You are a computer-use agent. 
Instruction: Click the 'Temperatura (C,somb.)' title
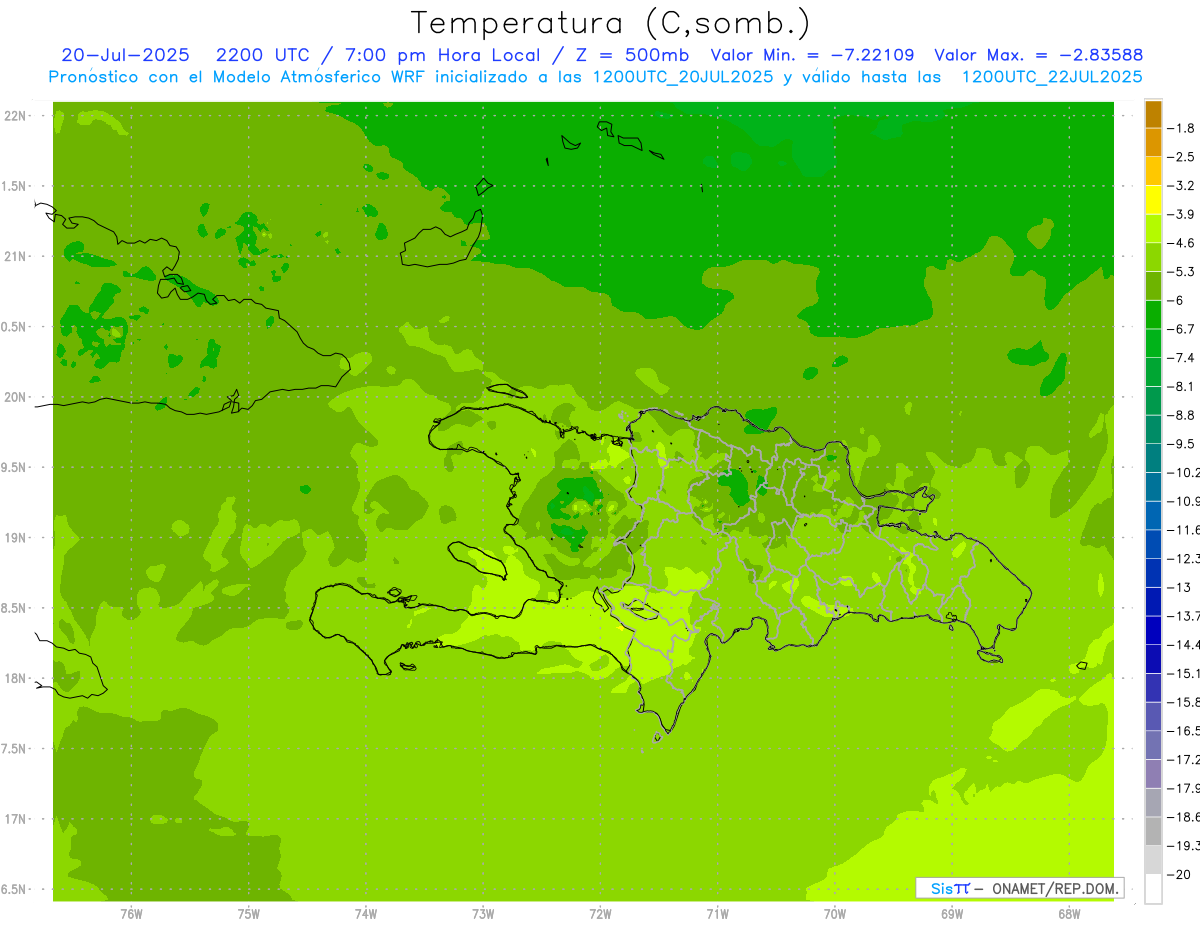(611, 23)
